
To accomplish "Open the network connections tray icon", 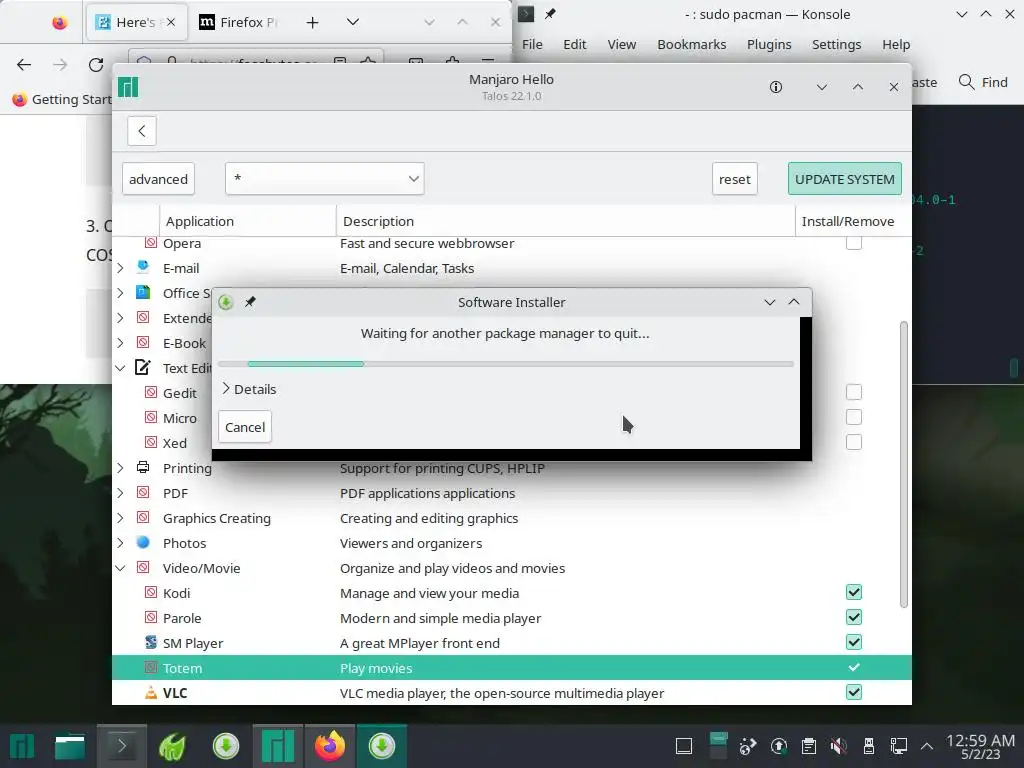I will (x=899, y=746).
